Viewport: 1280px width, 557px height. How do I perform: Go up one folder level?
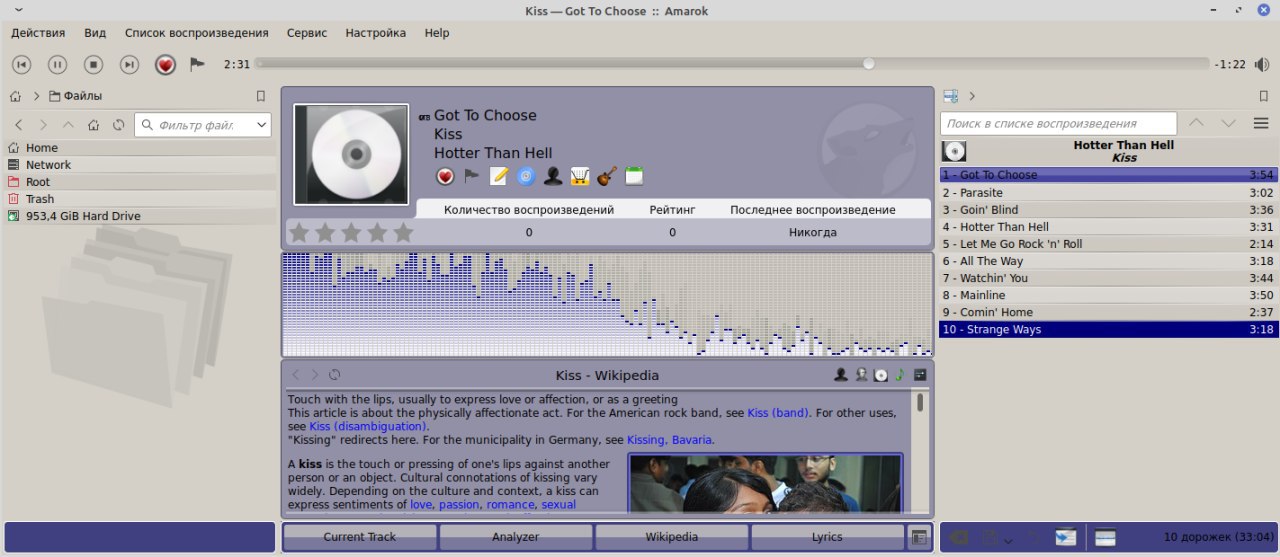point(68,125)
